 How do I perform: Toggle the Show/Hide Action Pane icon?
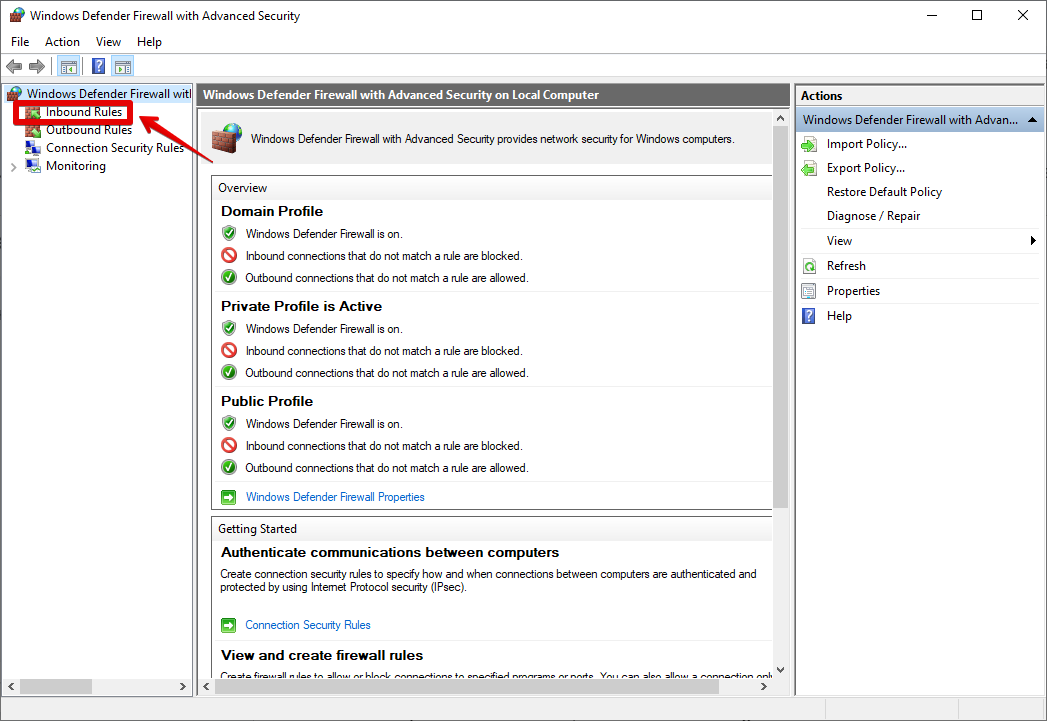[122, 67]
